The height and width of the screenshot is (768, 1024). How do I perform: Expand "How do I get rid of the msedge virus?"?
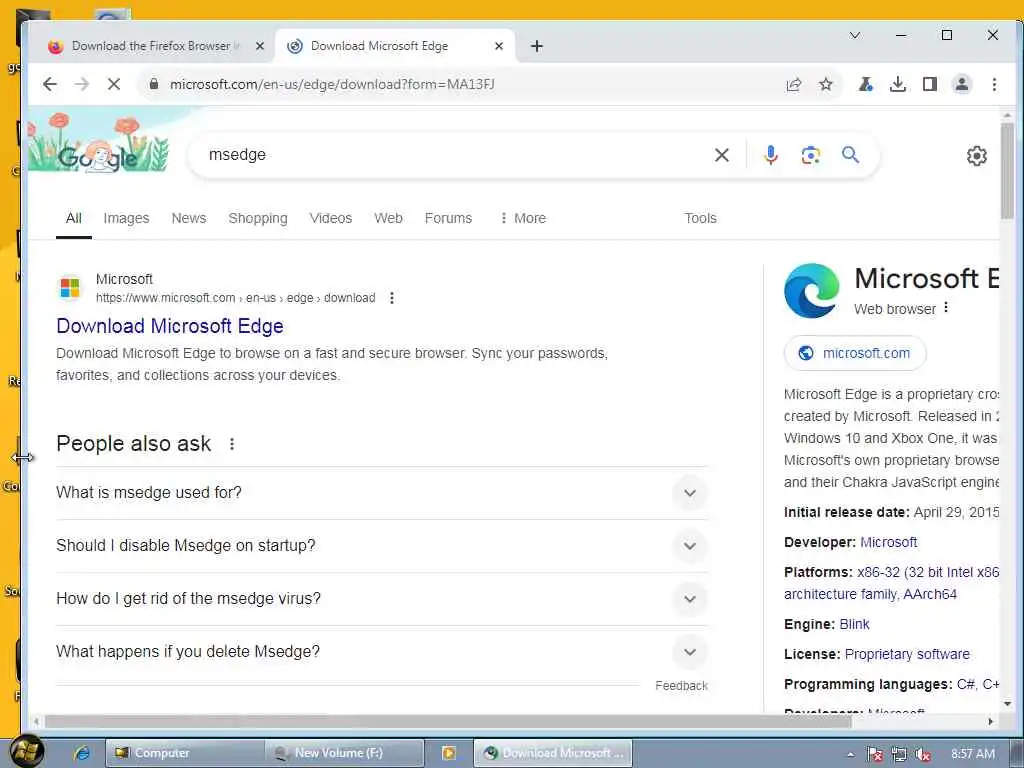click(x=382, y=599)
